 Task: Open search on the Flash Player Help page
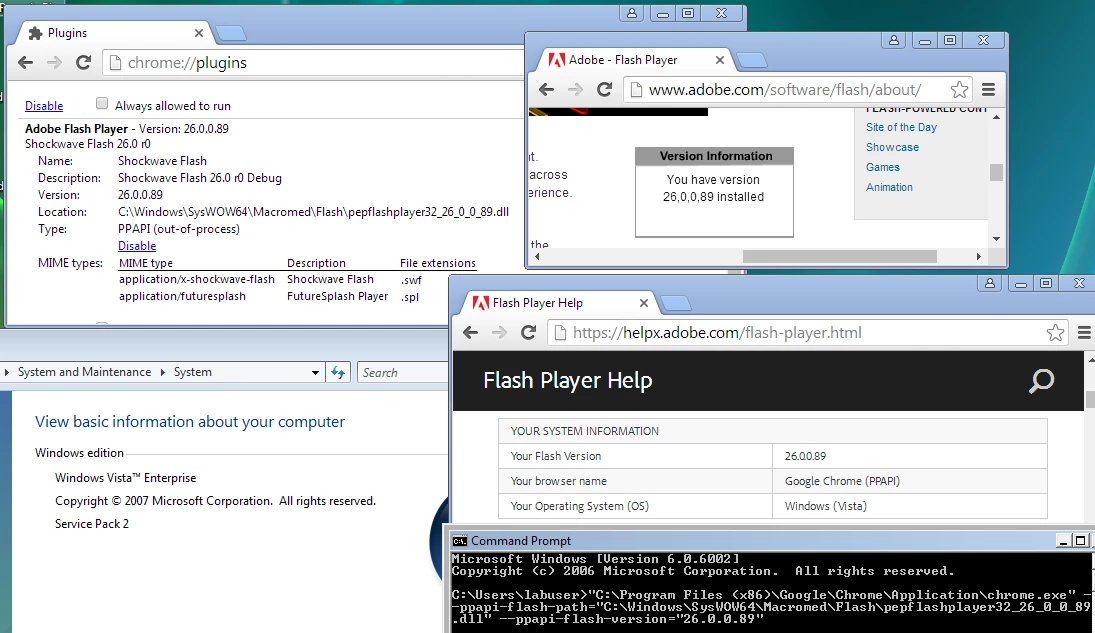click(1041, 381)
